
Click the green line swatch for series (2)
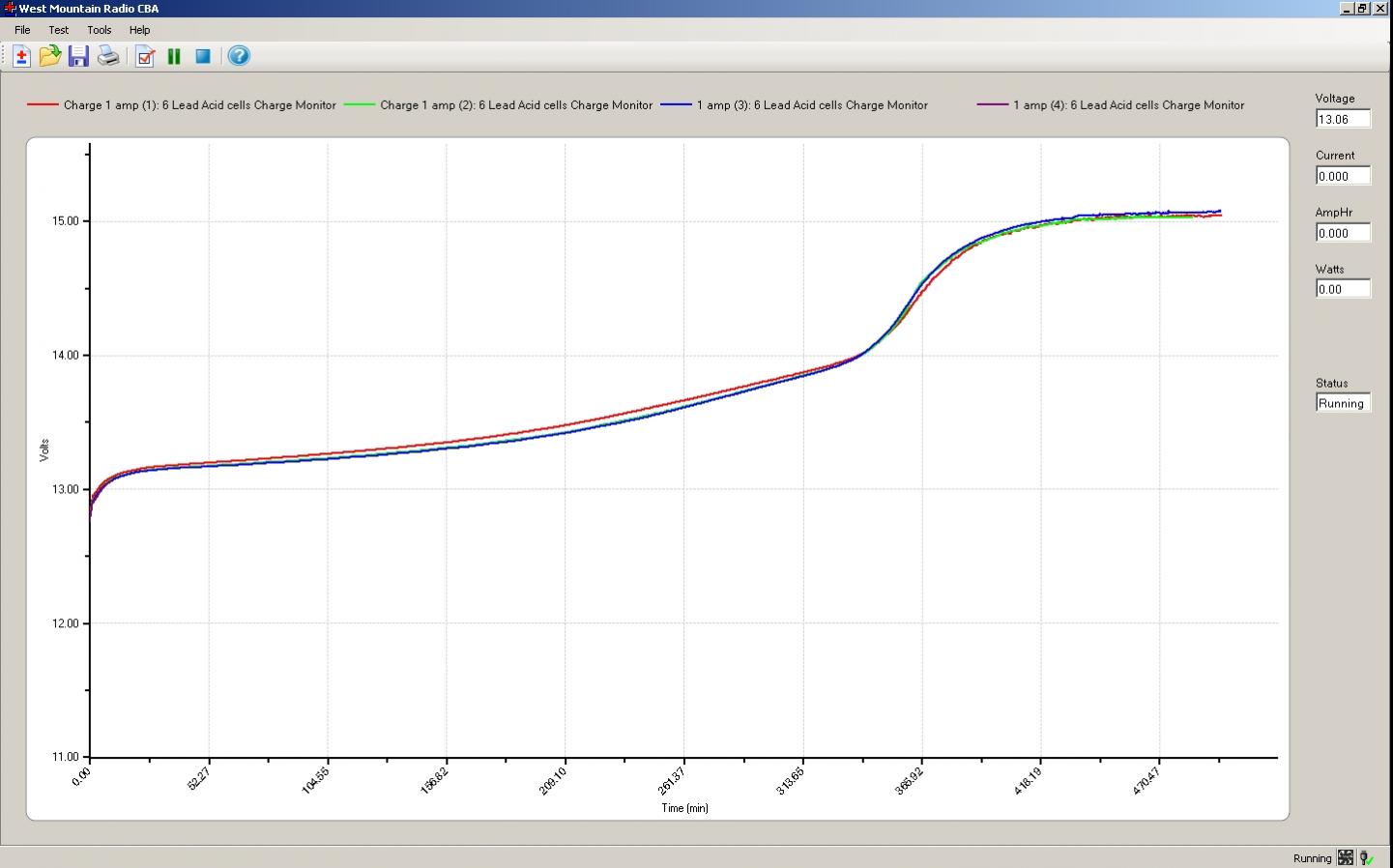(360, 104)
